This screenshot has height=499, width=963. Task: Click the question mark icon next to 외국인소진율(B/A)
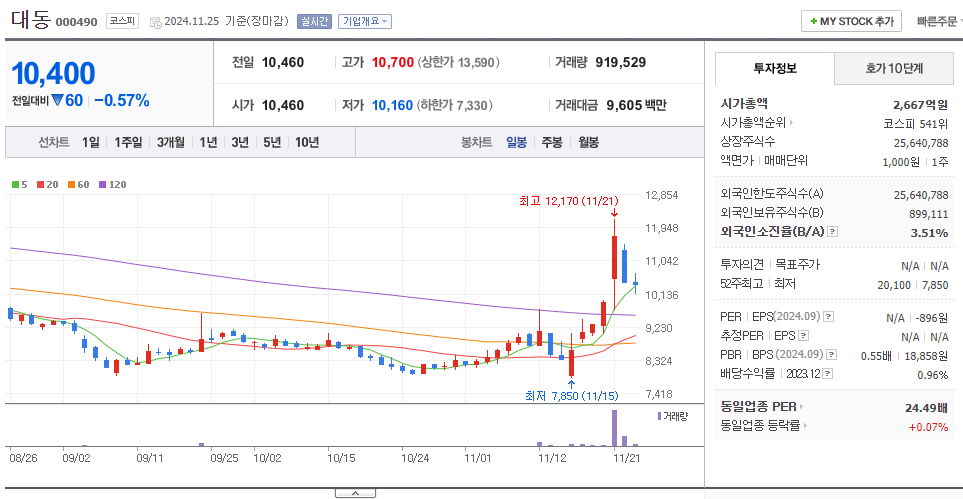coord(833,232)
